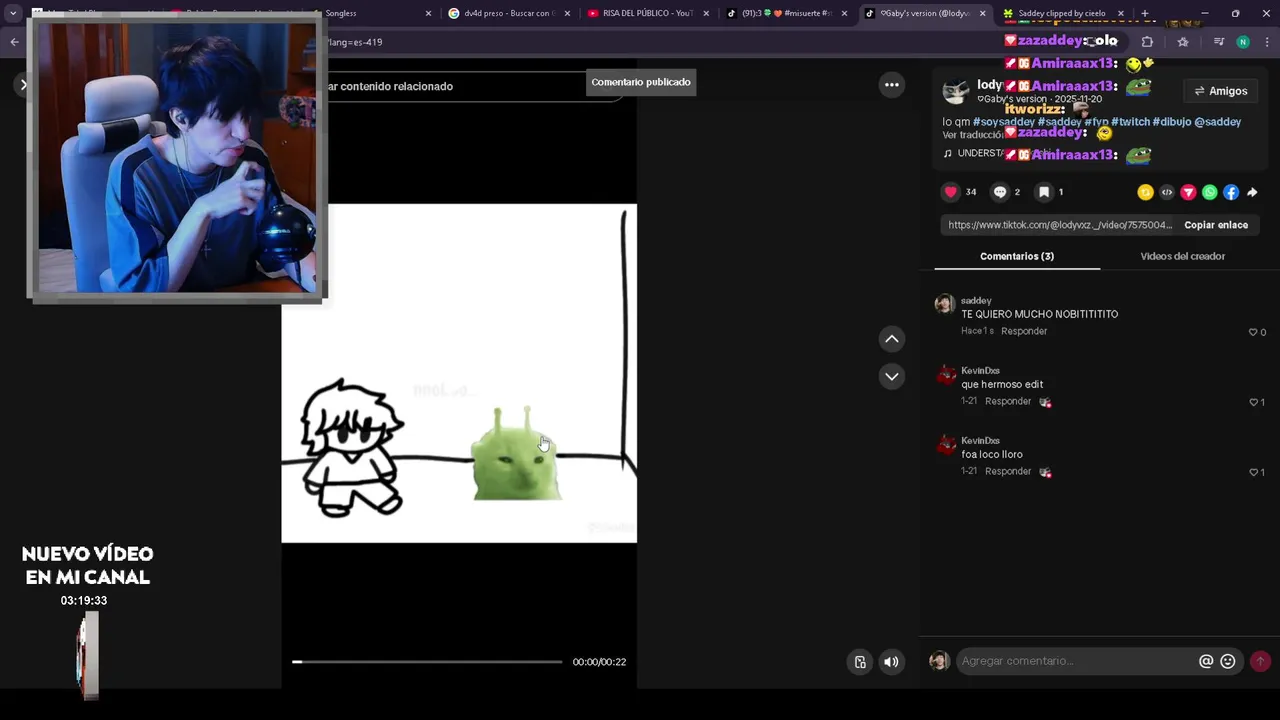Open hashtag #dibujo
Screen dimensions: 1280x720
[1172, 122]
